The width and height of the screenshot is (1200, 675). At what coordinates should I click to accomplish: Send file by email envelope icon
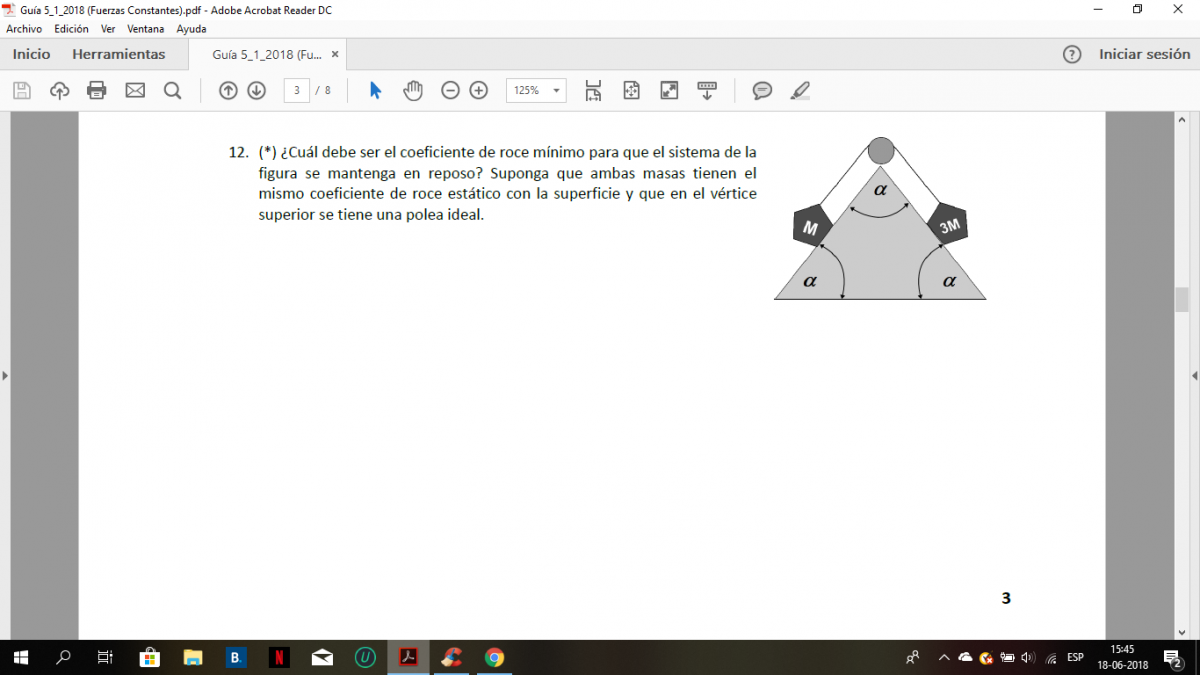[x=135, y=91]
